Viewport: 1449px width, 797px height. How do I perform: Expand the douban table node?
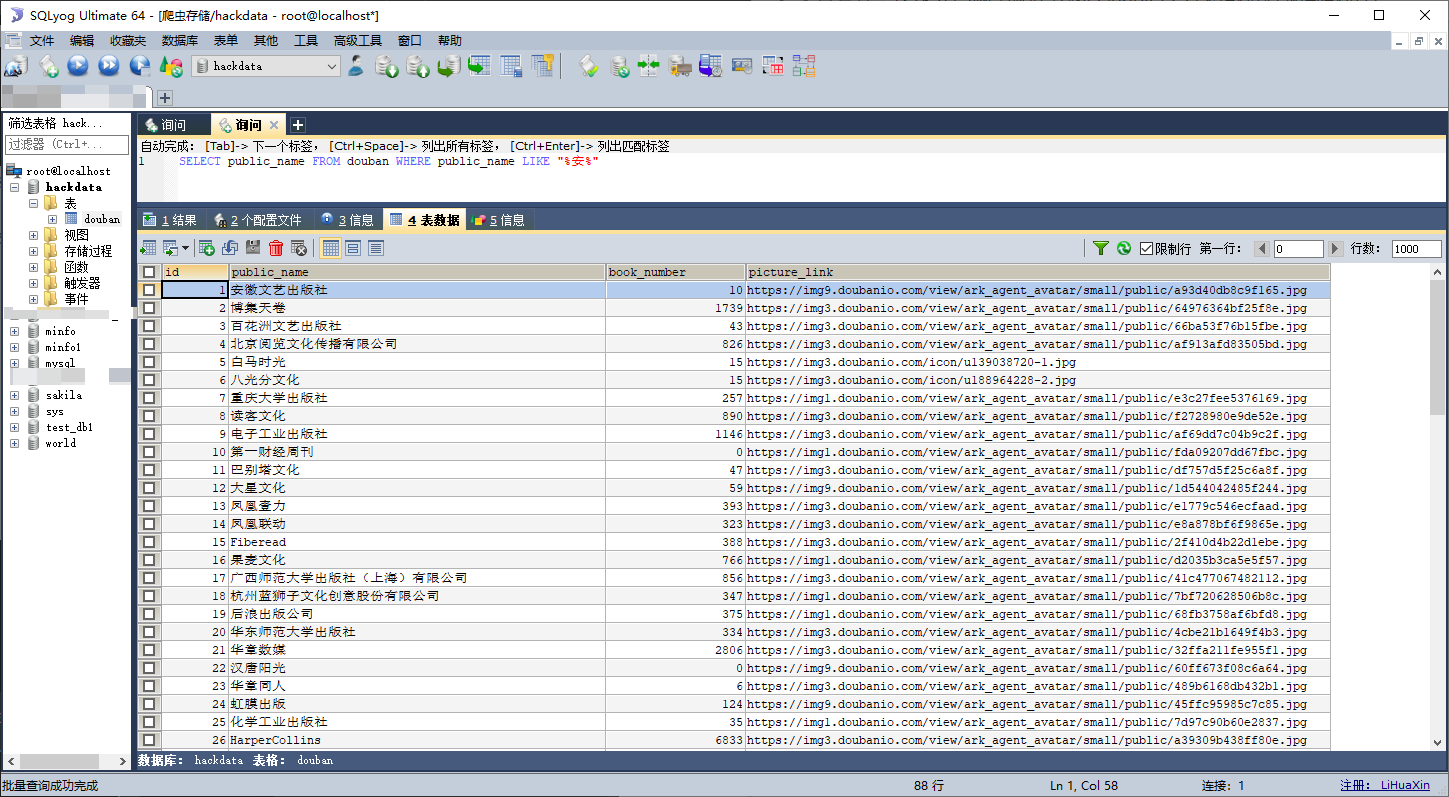click(52, 219)
